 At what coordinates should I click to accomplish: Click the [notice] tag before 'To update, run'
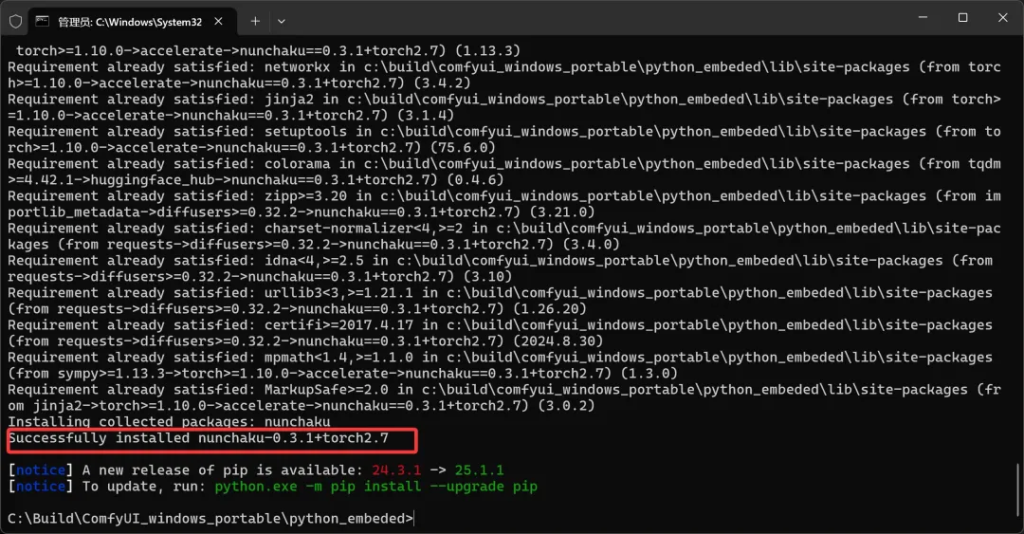(40, 486)
